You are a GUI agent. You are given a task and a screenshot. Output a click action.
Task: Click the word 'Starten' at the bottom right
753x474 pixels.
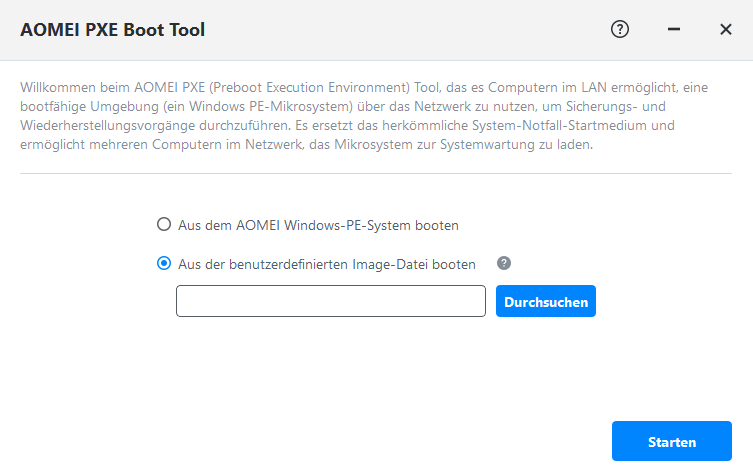[x=672, y=441]
